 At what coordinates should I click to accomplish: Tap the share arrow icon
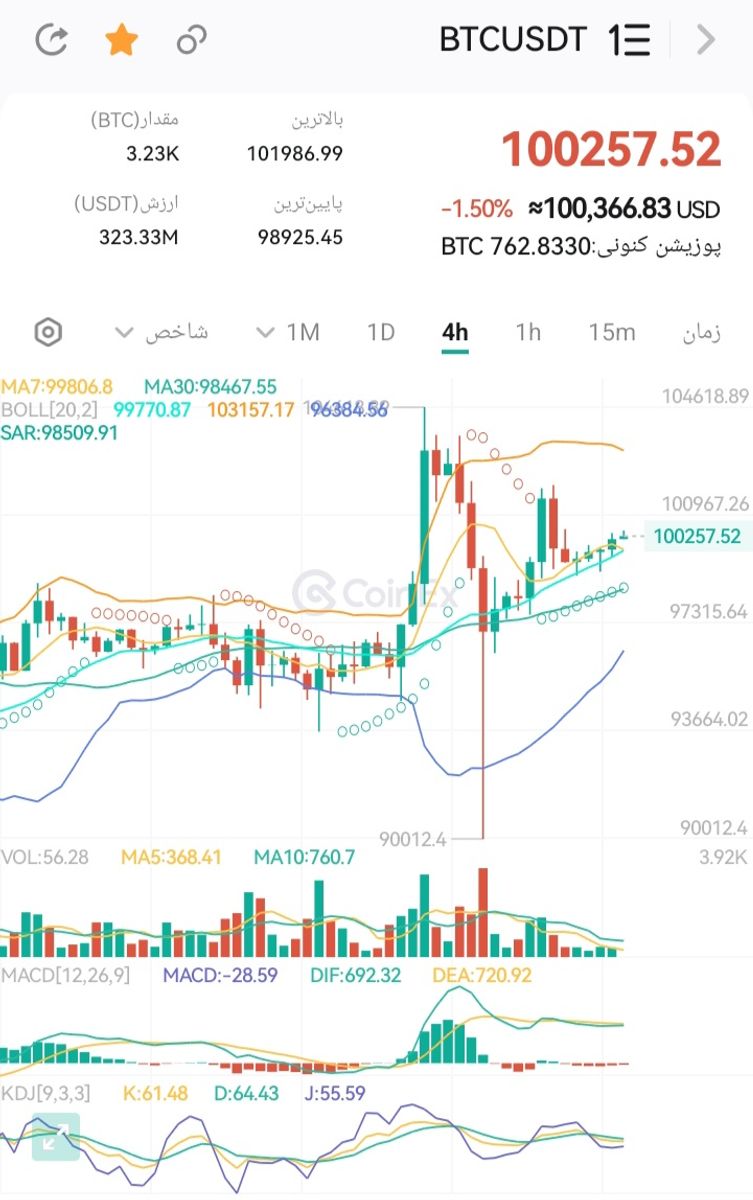click(51, 40)
